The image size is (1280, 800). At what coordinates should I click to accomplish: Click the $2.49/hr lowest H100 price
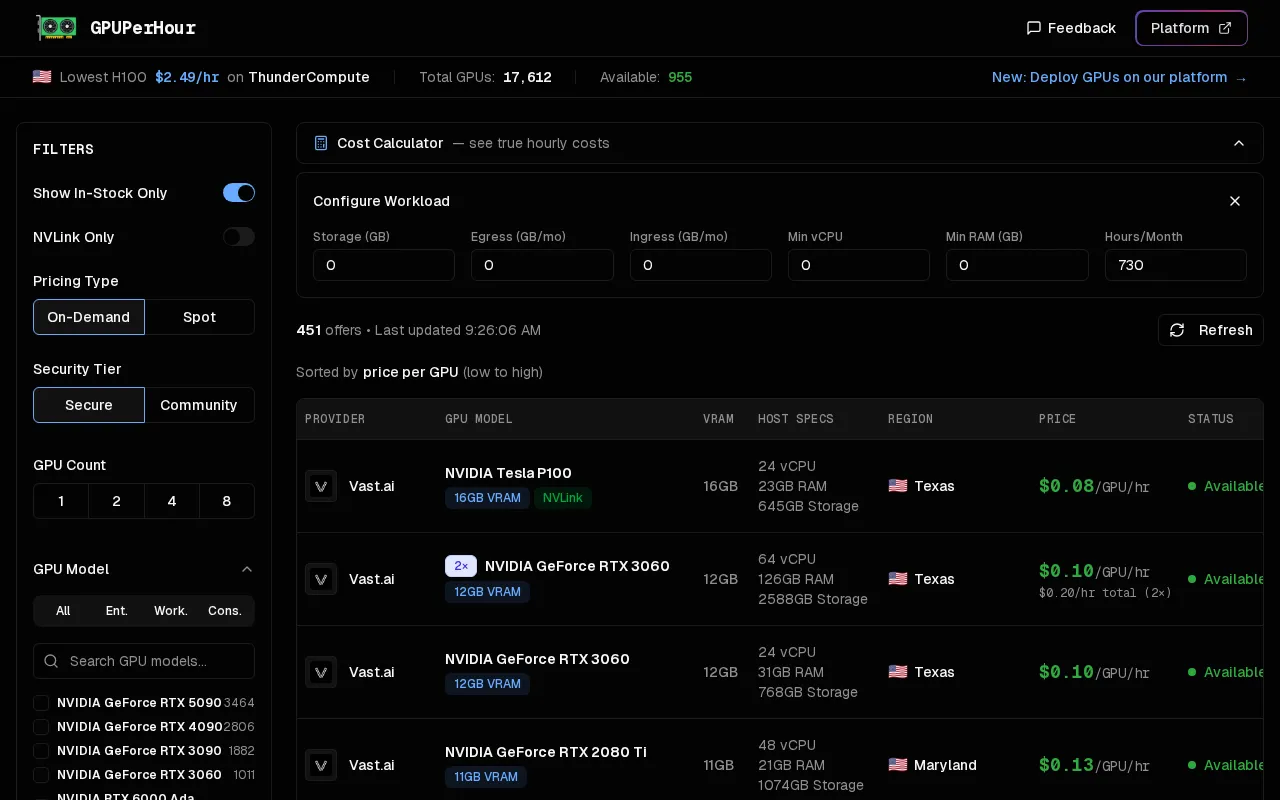click(x=187, y=77)
